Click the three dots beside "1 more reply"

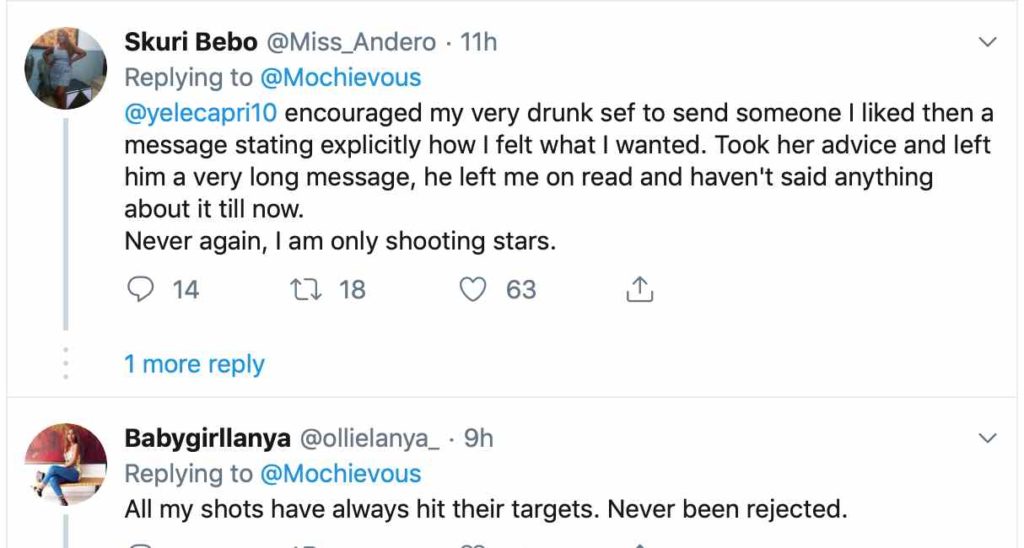point(66,364)
